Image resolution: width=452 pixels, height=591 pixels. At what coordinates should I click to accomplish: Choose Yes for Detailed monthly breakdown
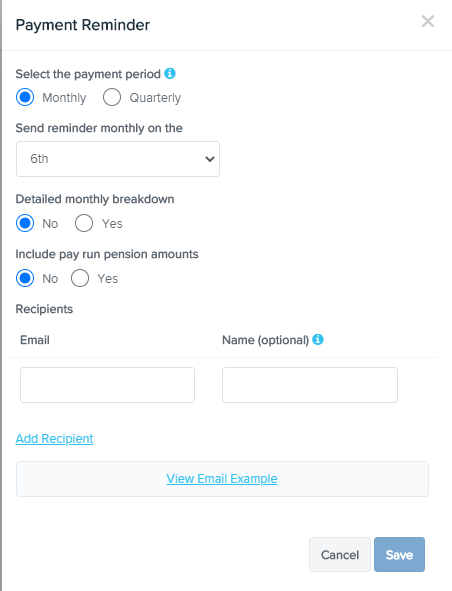point(84,223)
